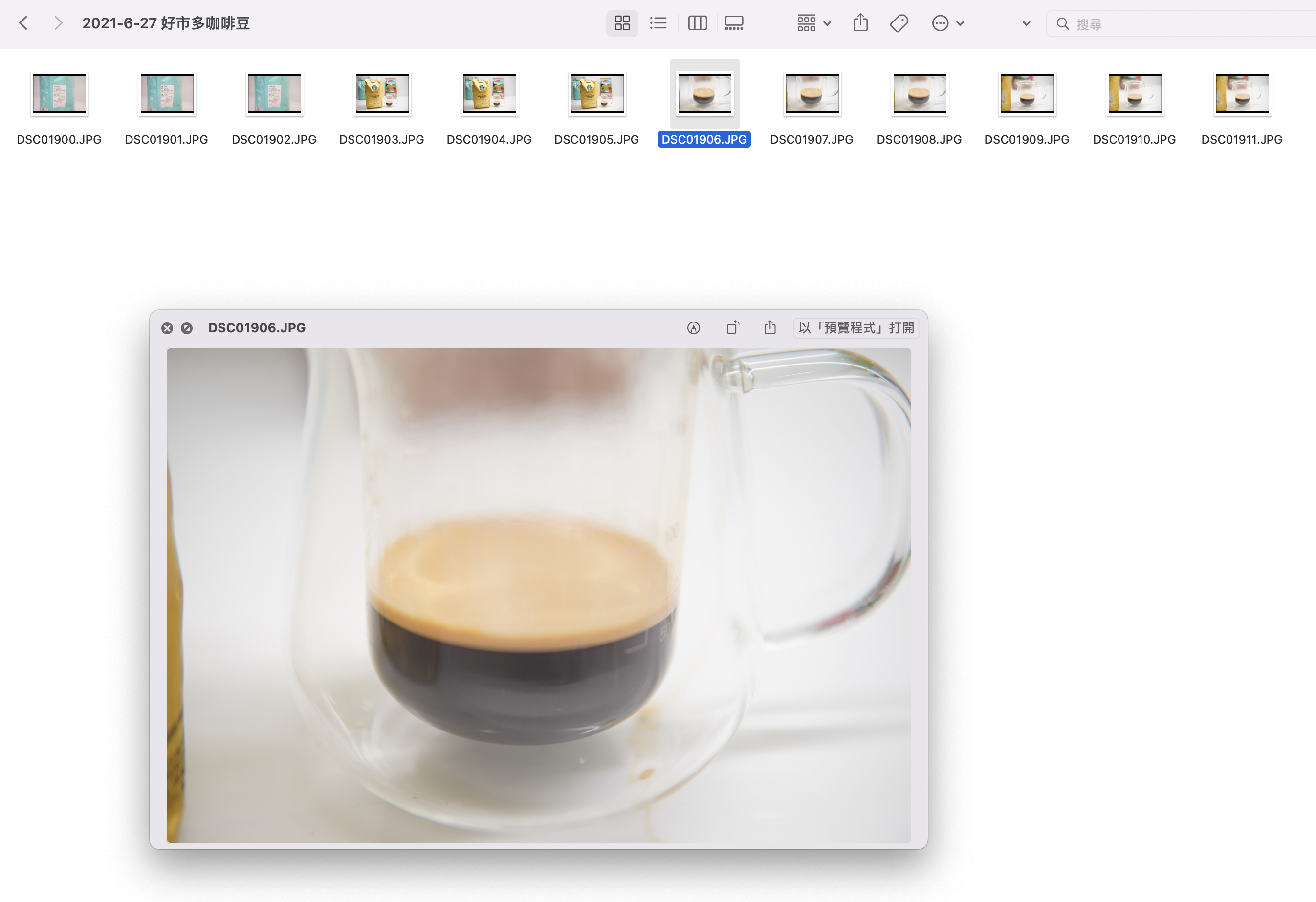
Task: Open DSC01906.JPG with Preview button
Action: (x=855, y=328)
